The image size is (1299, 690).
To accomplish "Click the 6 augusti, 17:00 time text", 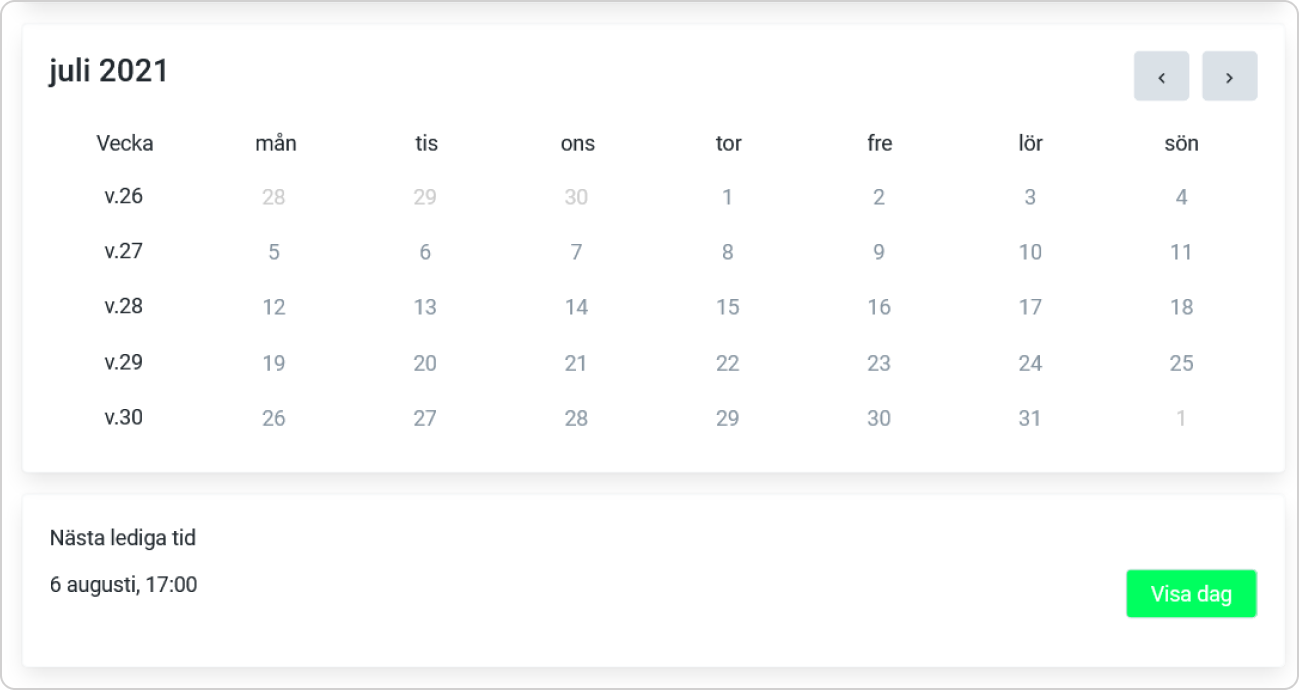I will [x=124, y=585].
